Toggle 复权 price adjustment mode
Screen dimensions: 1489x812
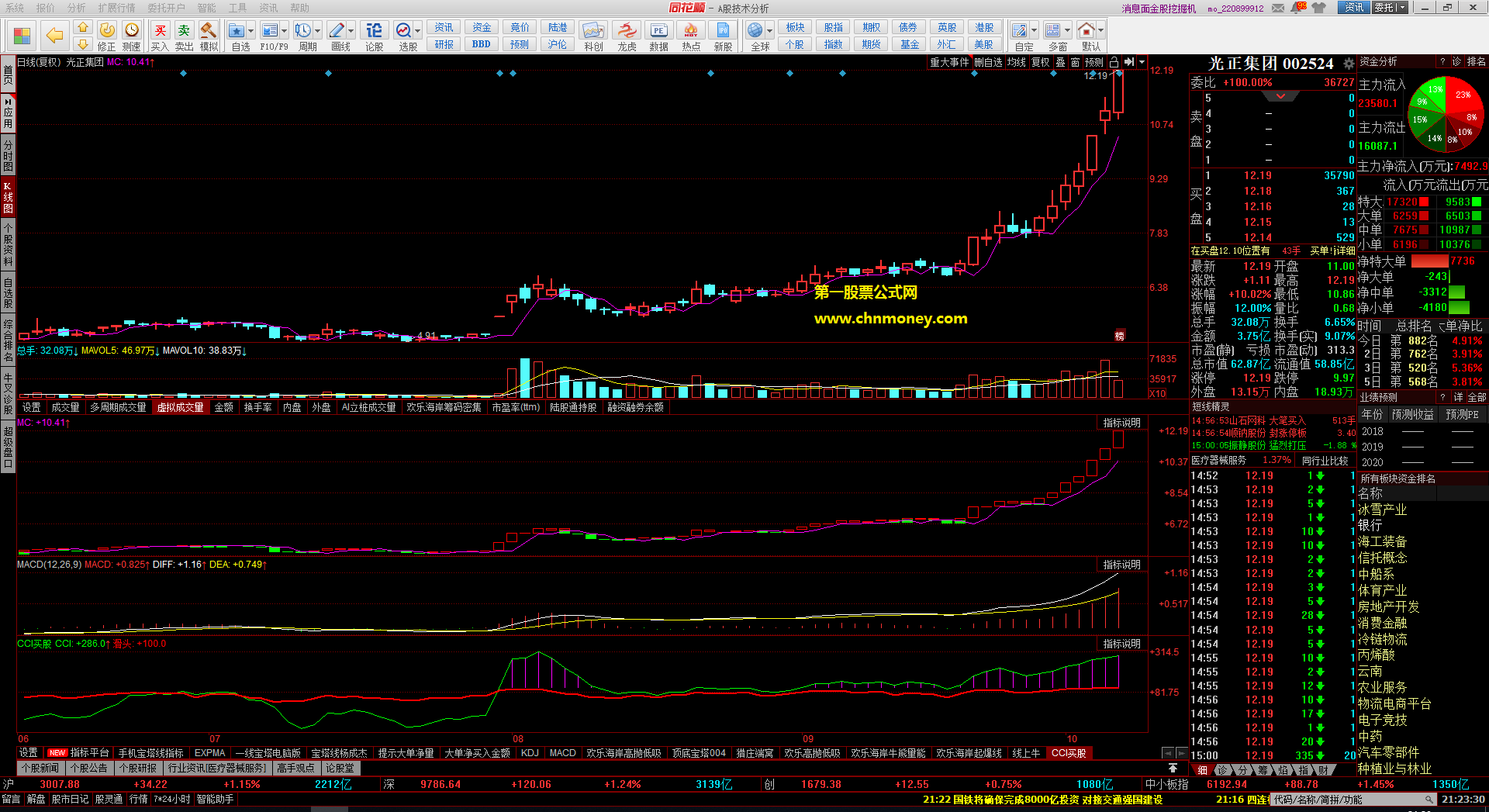[1040, 62]
